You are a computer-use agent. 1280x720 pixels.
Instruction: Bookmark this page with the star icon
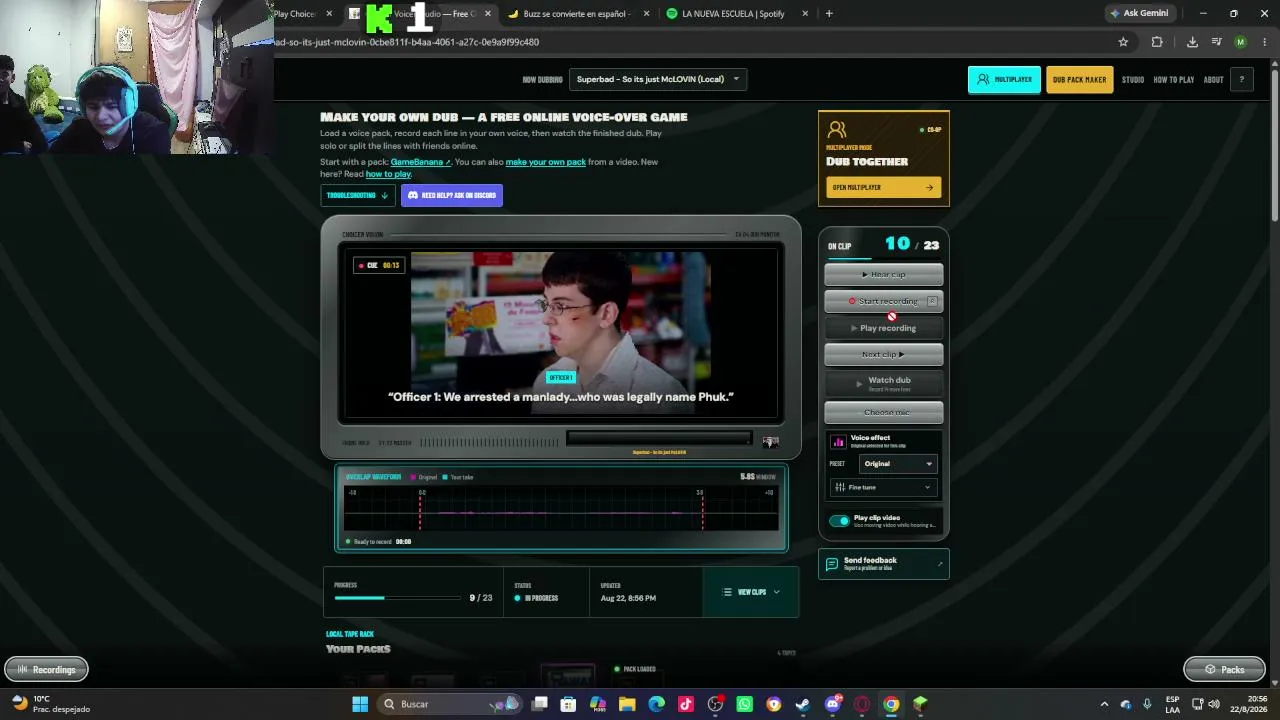click(1123, 42)
